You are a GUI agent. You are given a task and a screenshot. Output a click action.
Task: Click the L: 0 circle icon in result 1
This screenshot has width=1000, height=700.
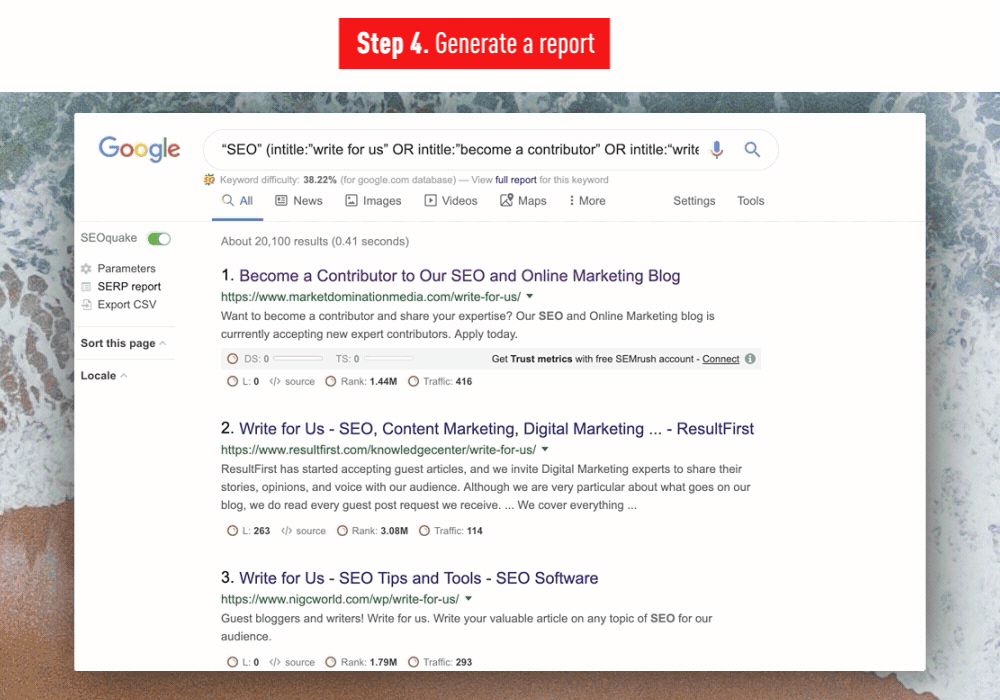233,381
